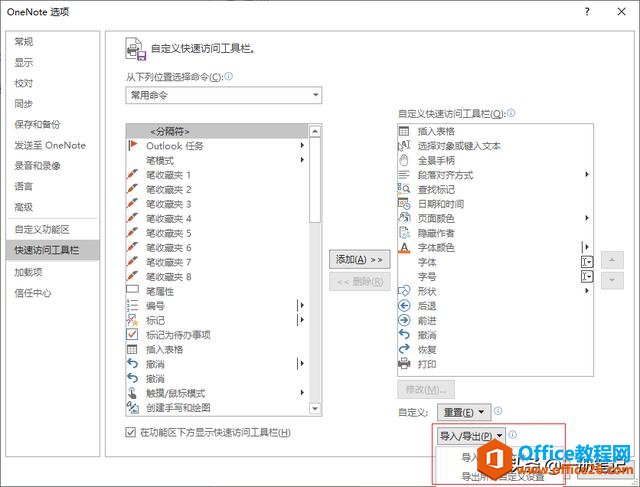Click scroll up arrow of commands list

pos(315,131)
